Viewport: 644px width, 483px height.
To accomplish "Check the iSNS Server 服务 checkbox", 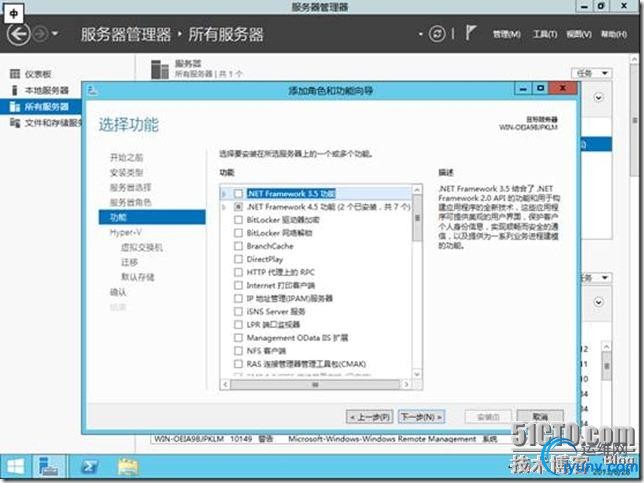I will coord(238,311).
